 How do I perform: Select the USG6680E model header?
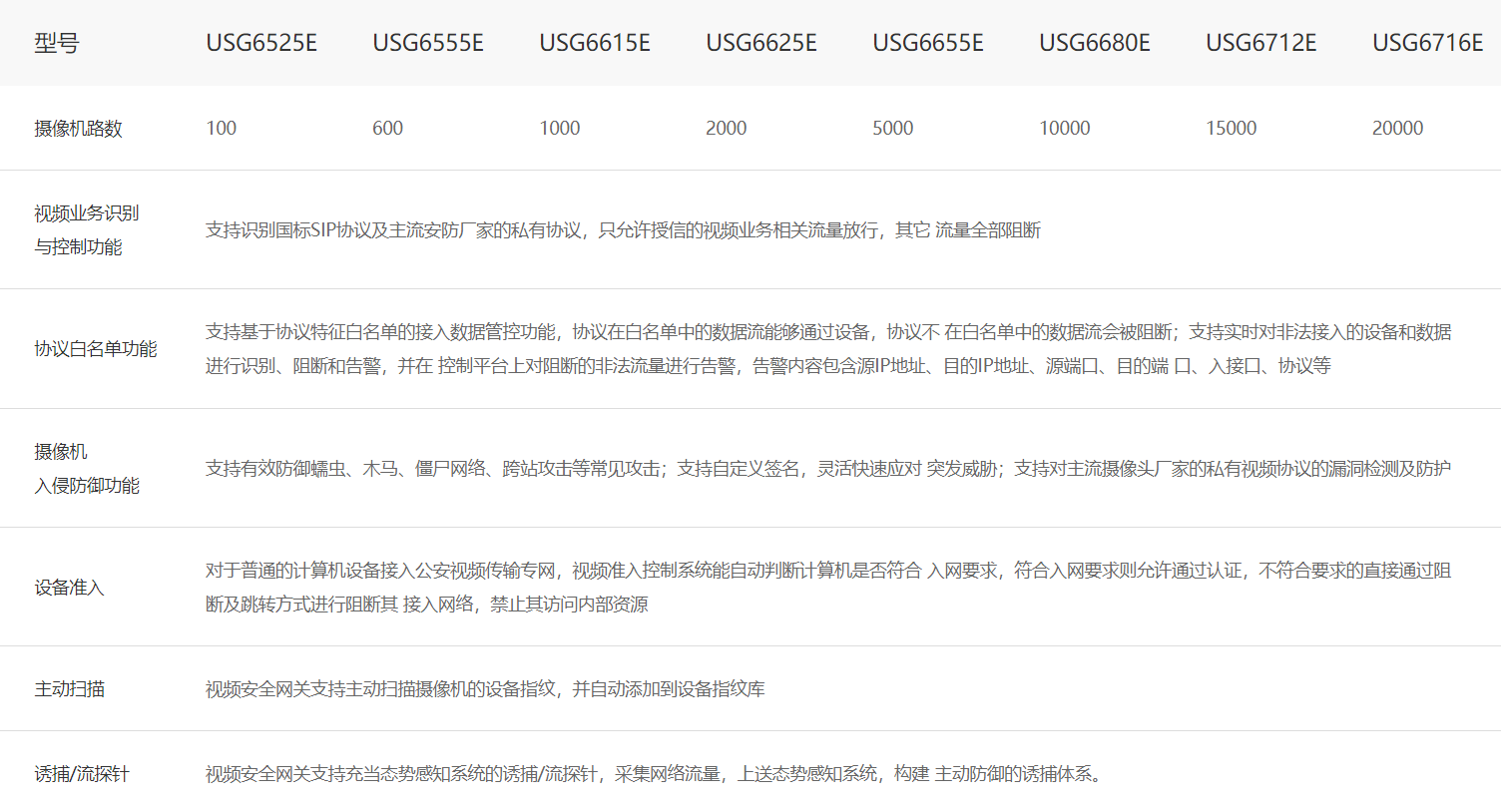pyautogui.click(x=1095, y=43)
